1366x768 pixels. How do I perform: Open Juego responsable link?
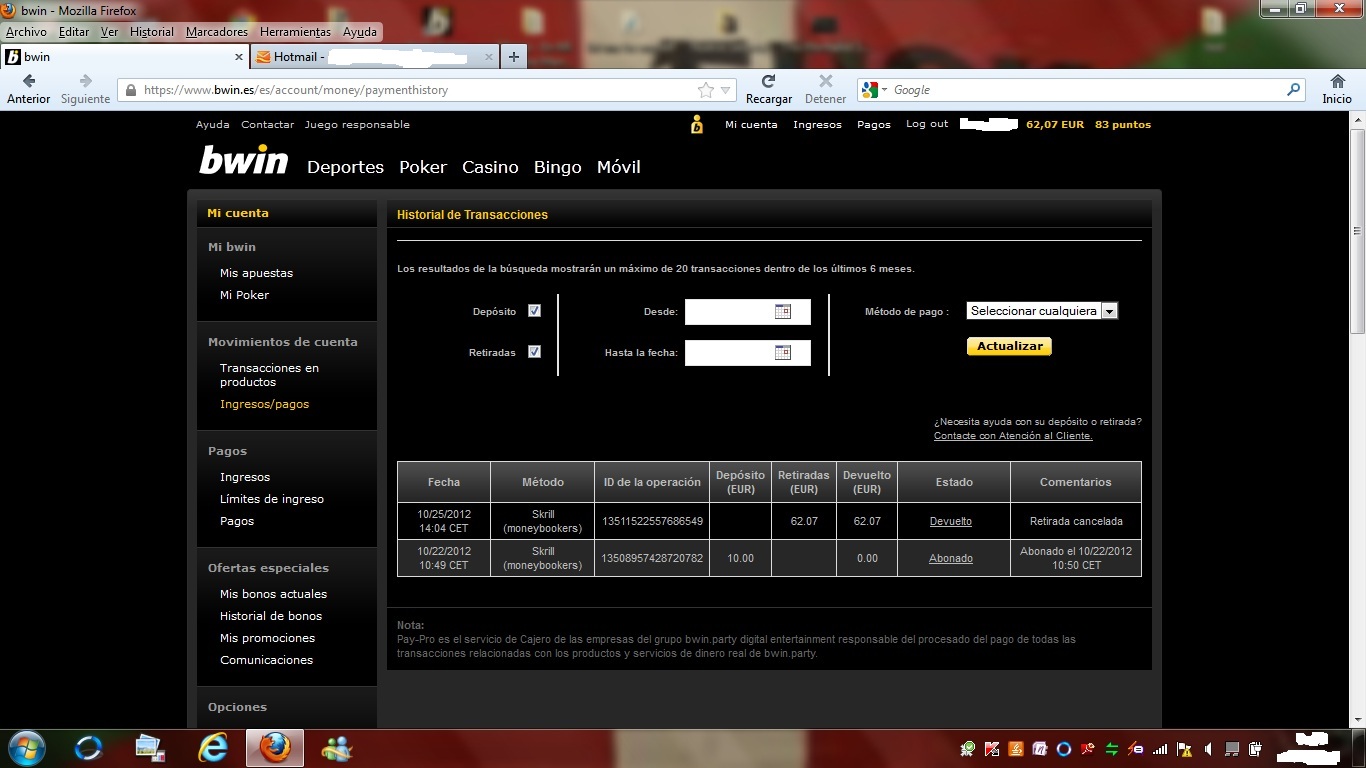coord(357,125)
